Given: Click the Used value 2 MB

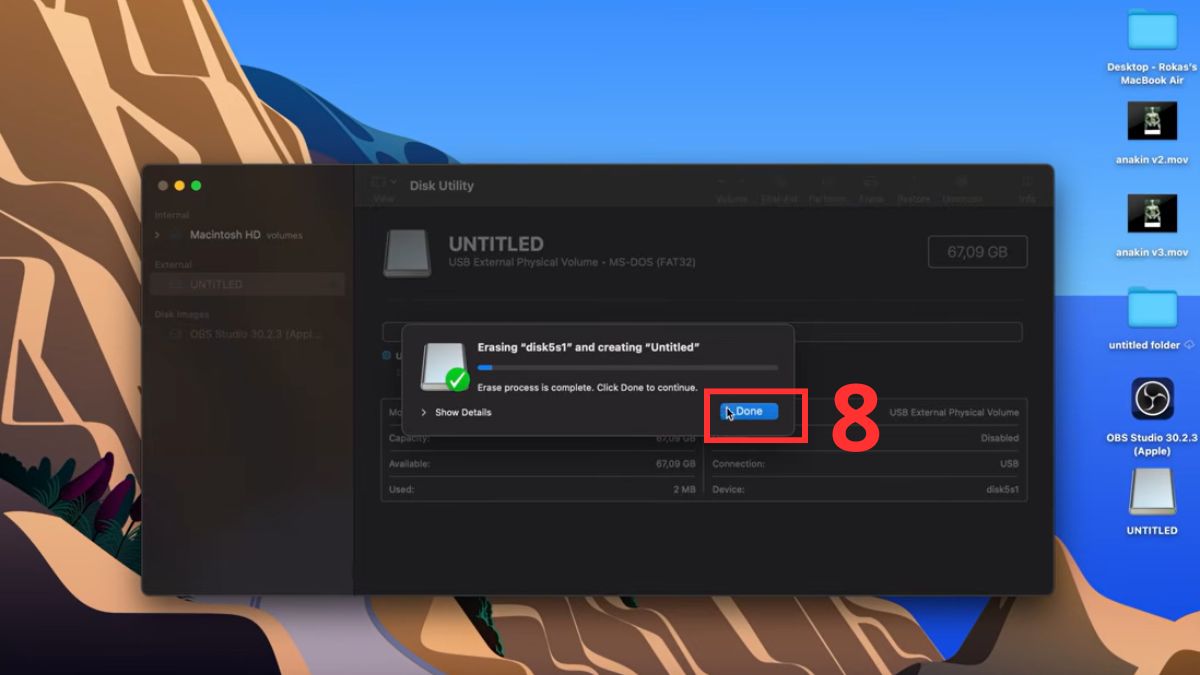Looking at the screenshot, I should tap(684, 490).
